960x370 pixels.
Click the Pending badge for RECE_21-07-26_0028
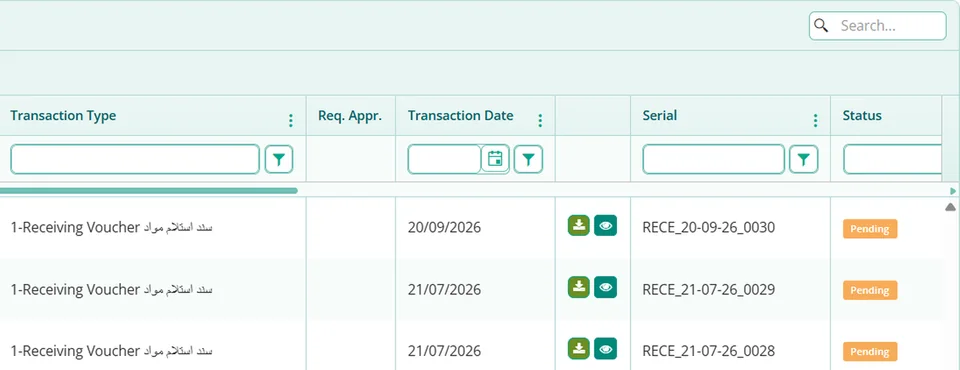pyautogui.click(x=870, y=352)
